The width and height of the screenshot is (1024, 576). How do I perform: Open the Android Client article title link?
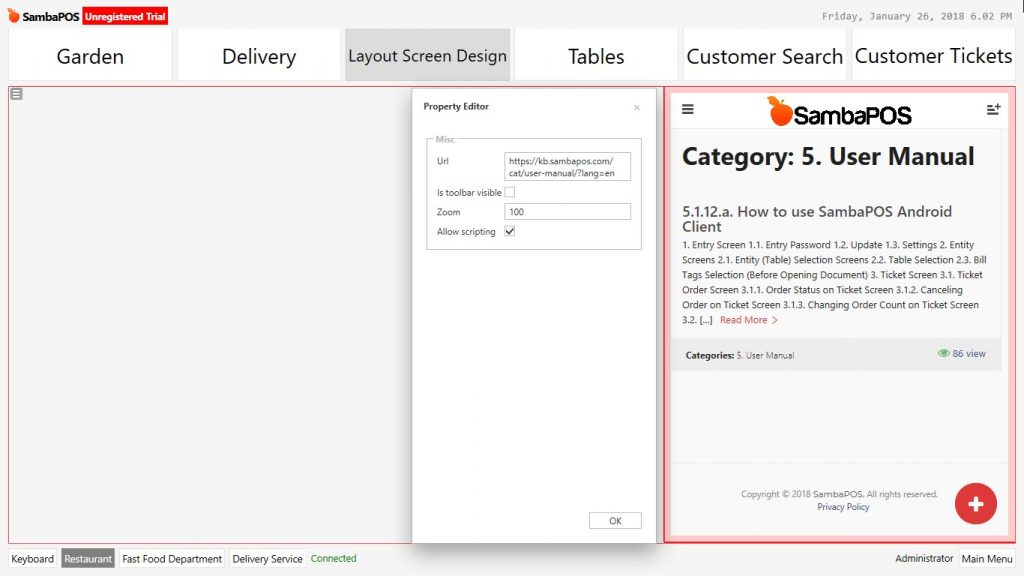(816, 219)
